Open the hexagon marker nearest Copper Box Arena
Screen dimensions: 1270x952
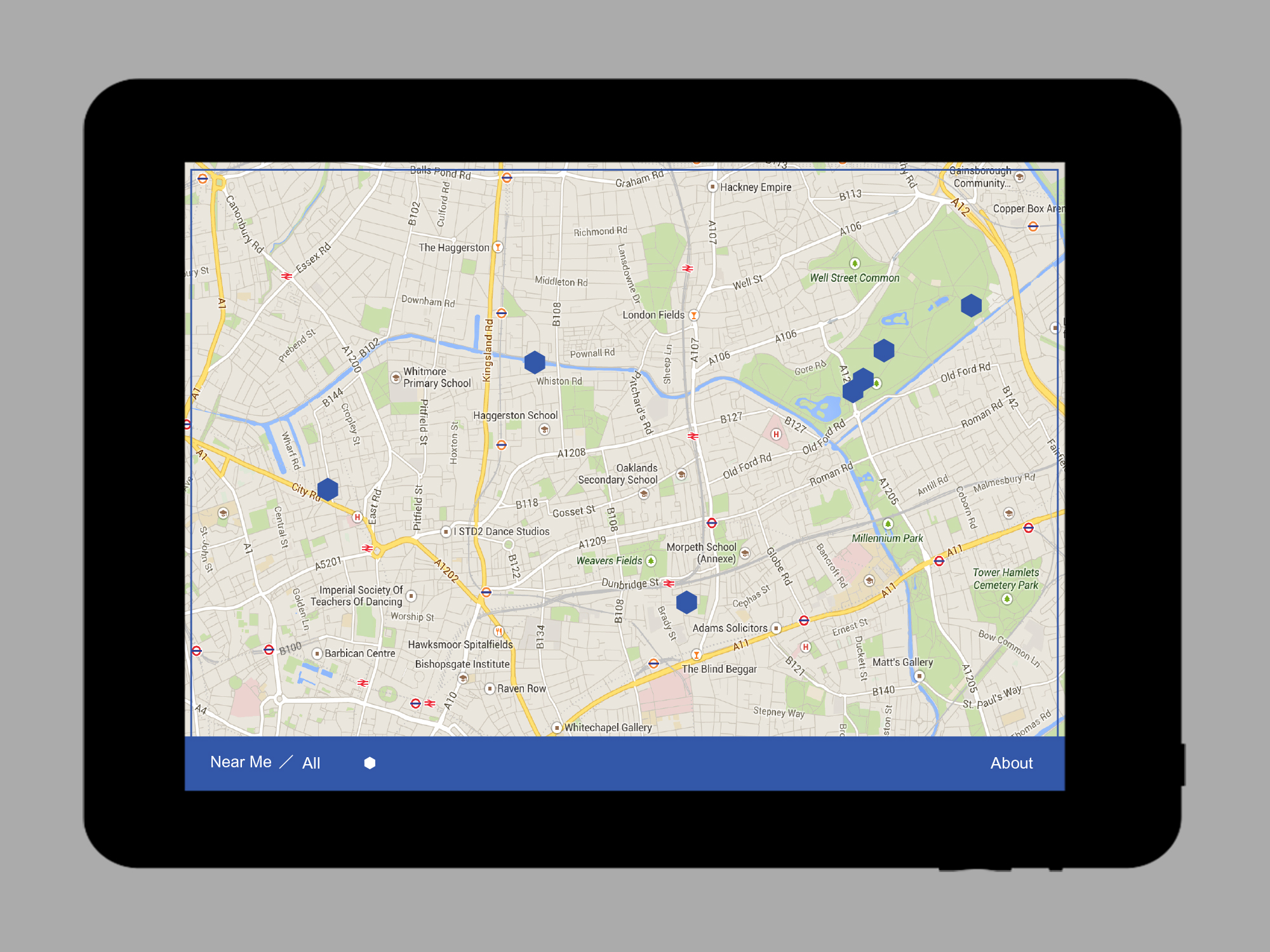click(971, 305)
